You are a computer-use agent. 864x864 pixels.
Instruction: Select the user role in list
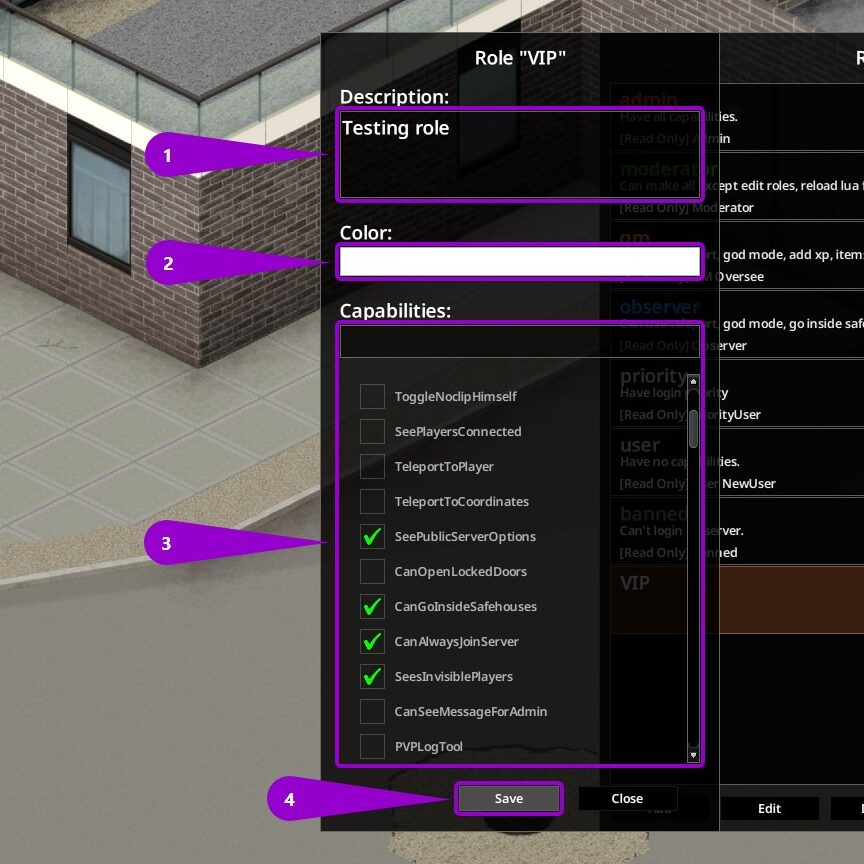tap(737, 462)
